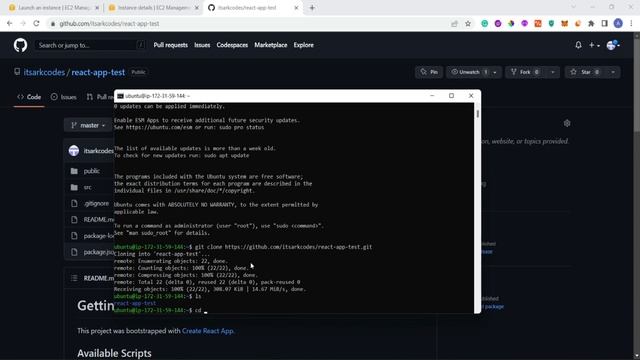
Task: Open Issues in the top navigation
Action: [x=202, y=45]
